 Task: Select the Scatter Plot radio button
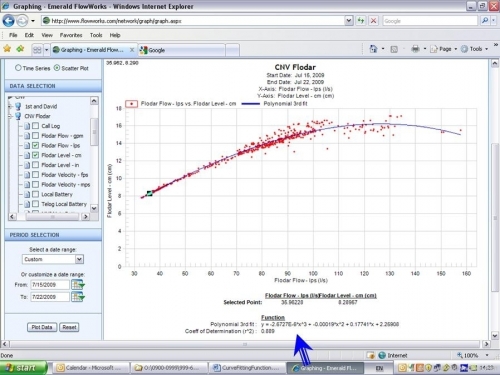(x=57, y=68)
